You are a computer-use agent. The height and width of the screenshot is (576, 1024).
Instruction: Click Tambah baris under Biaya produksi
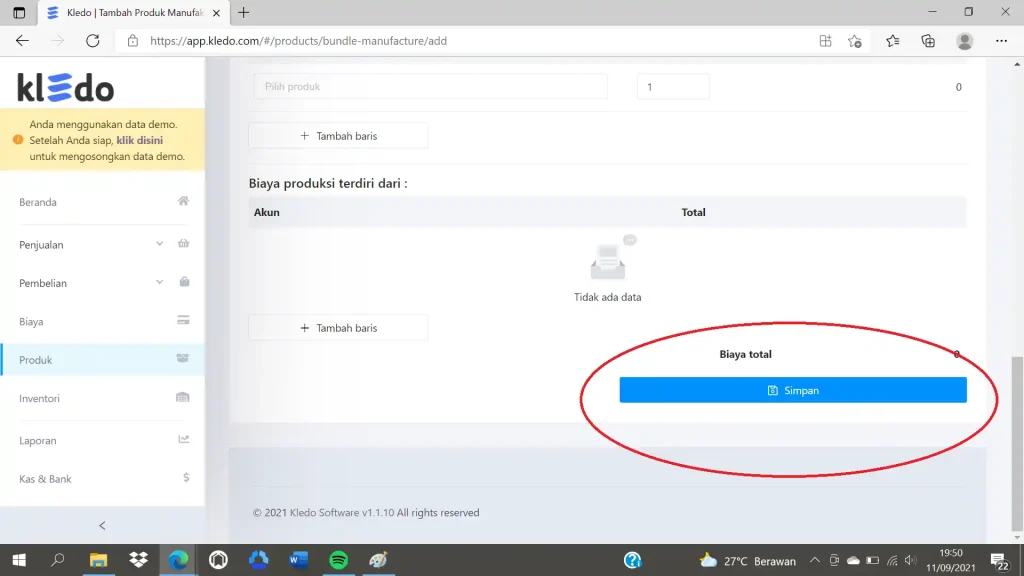point(338,328)
